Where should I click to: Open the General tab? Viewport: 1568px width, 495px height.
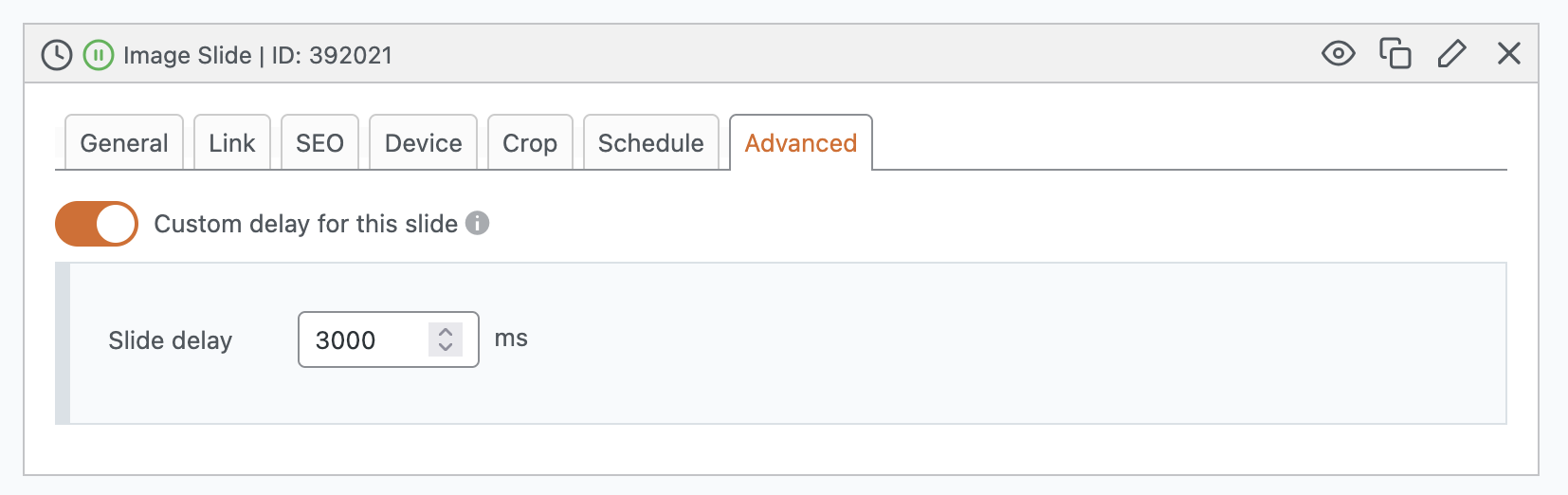[124, 143]
